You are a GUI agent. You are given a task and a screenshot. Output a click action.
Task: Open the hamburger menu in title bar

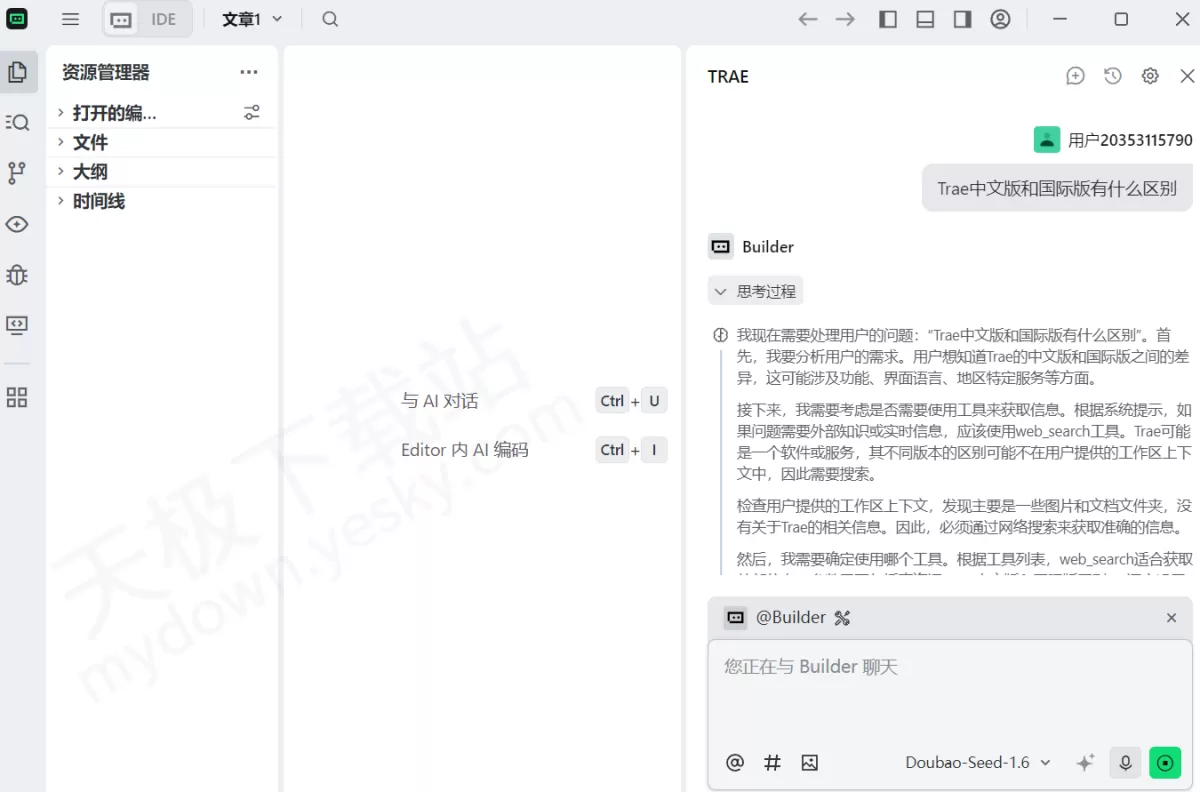pyautogui.click(x=70, y=19)
